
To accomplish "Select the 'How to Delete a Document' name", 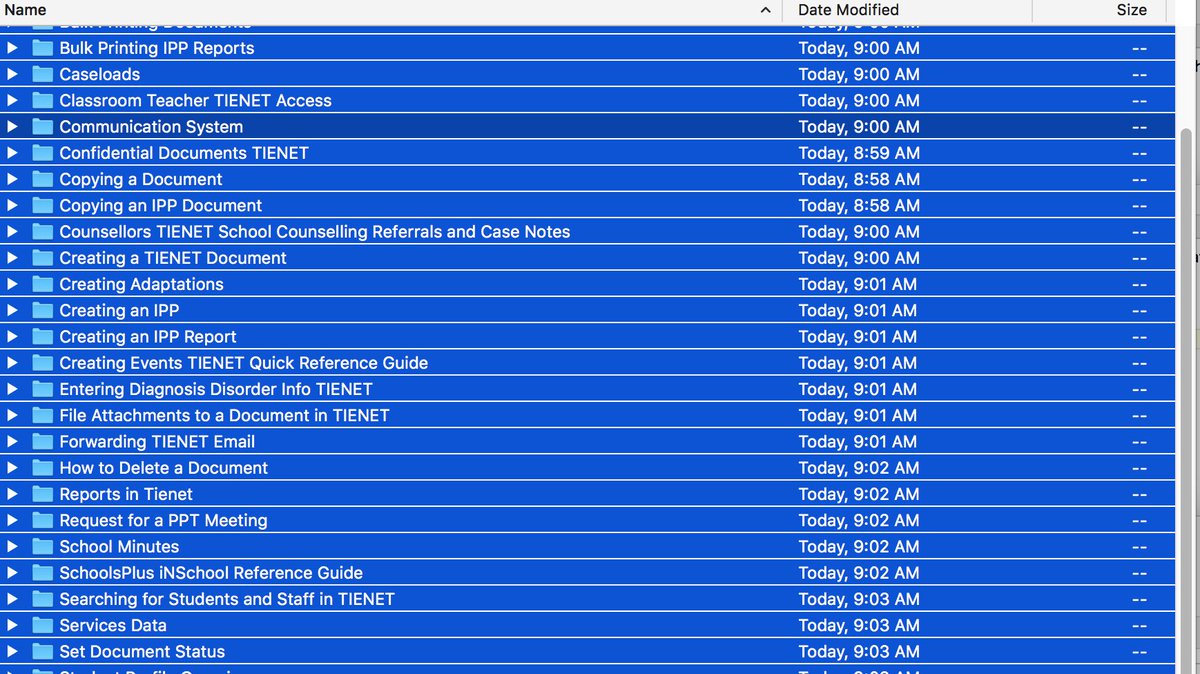I will pyautogui.click(x=163, y=468).
